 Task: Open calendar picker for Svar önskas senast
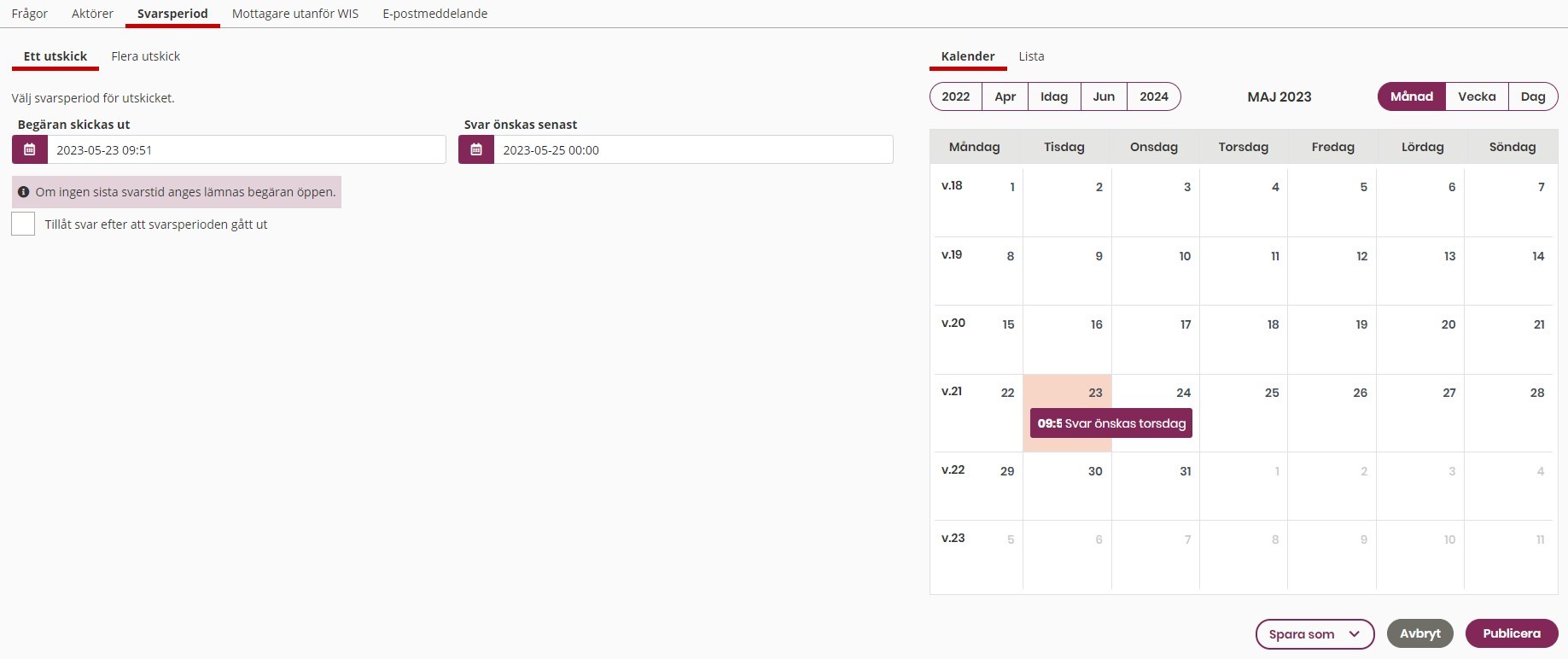click(x=476, y=149)
